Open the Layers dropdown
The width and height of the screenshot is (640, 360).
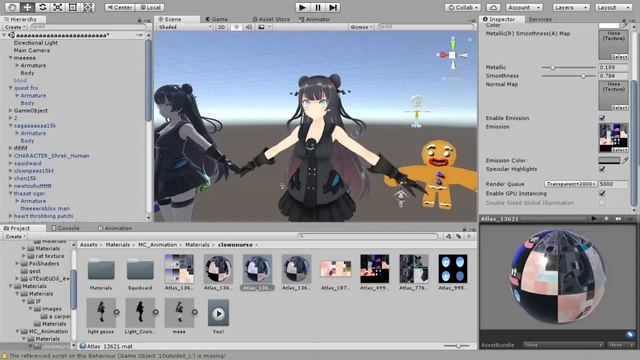point(571,7)
